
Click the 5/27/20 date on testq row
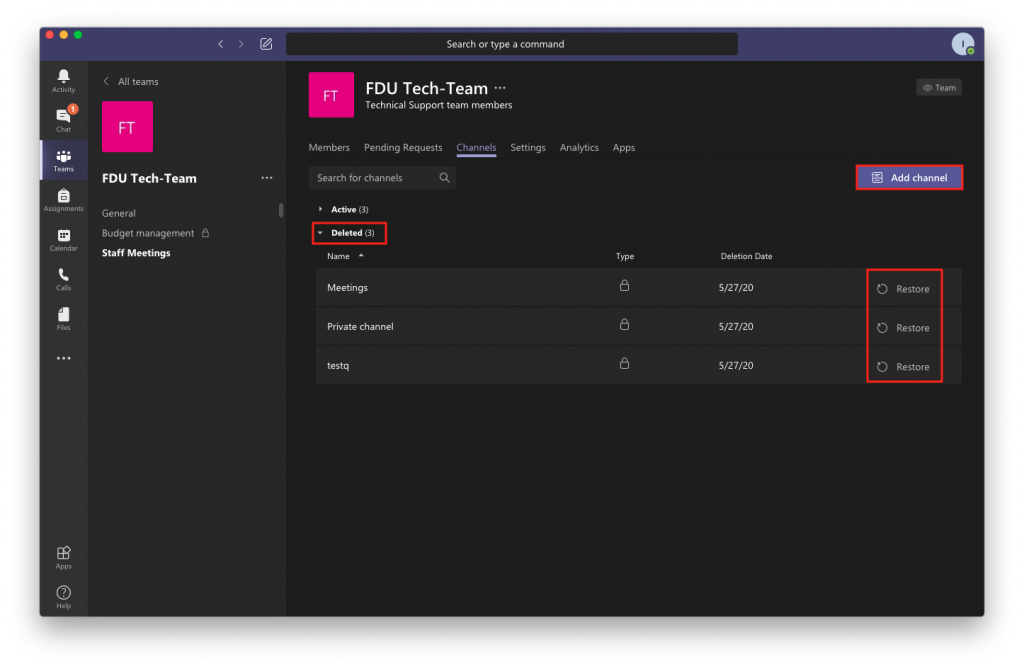point(736,365)
